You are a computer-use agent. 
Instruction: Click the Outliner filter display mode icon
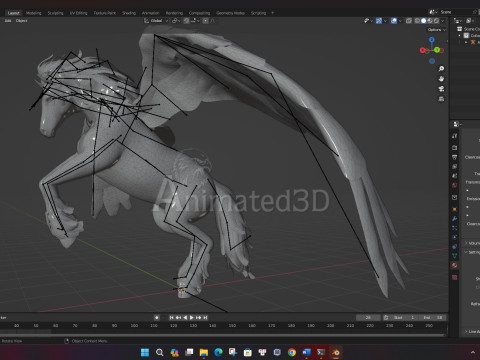coord(469,21)
